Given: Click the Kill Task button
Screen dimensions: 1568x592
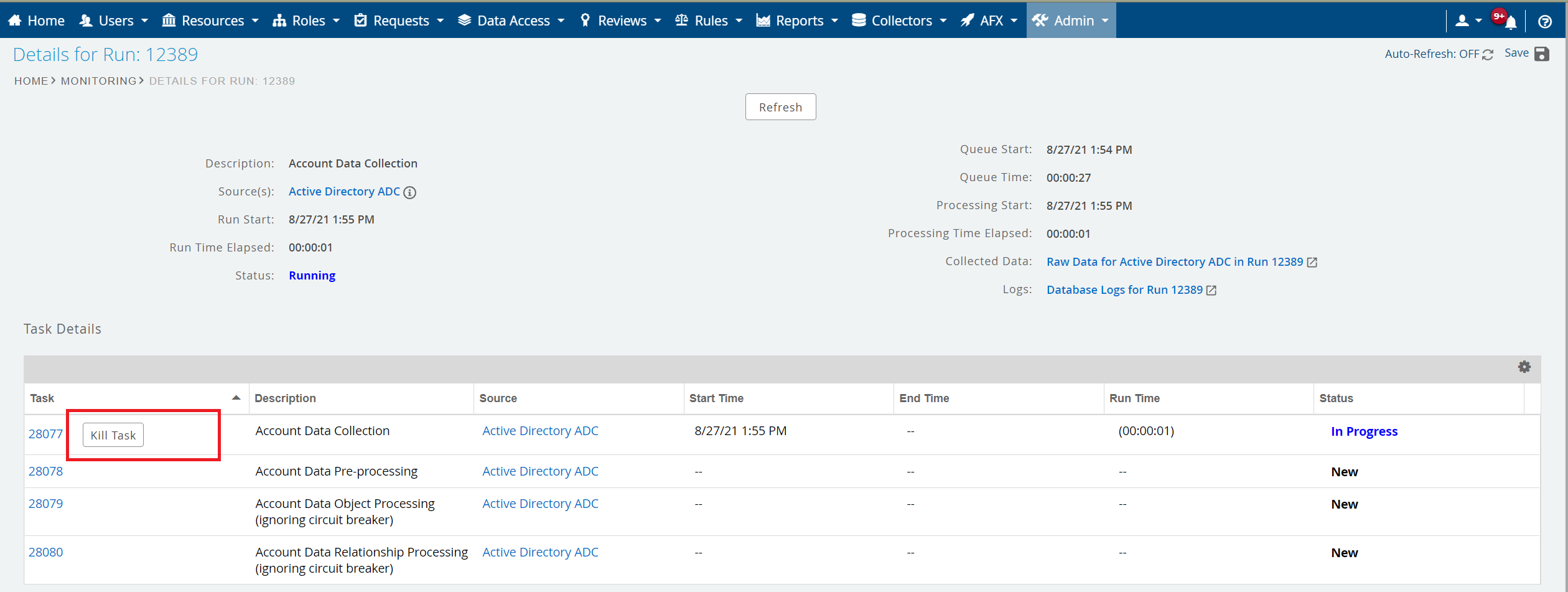Looking at the screenshot, I should pos(113,435).
